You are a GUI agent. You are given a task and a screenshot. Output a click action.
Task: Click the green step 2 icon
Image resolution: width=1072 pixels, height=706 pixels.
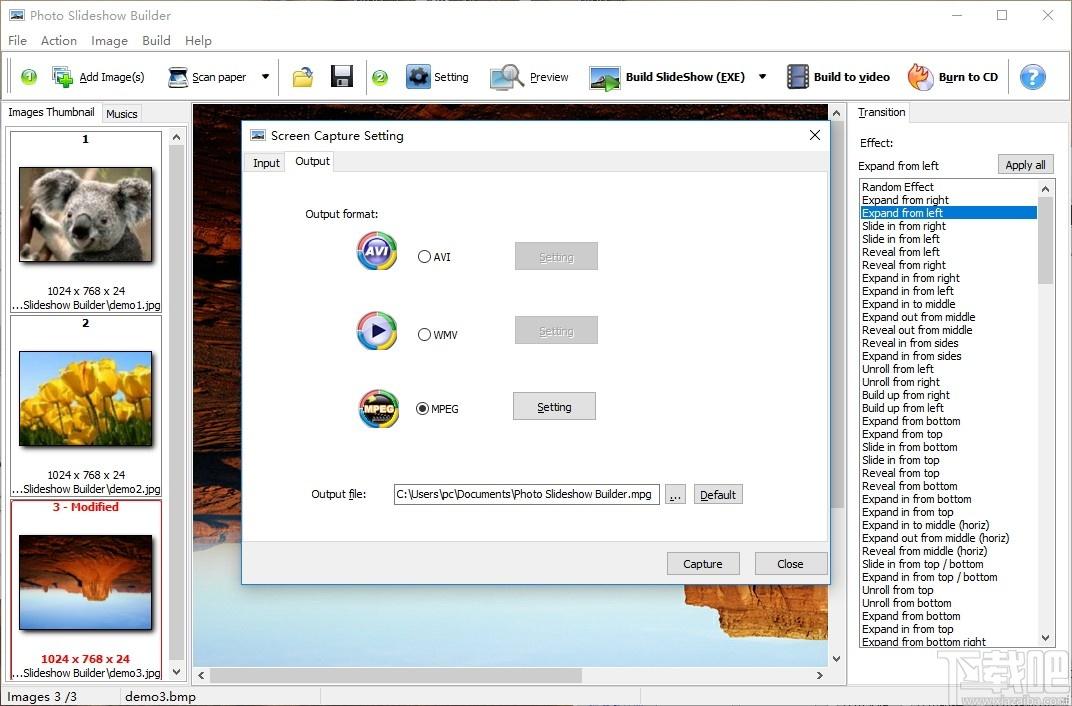(x=380, y=77)
